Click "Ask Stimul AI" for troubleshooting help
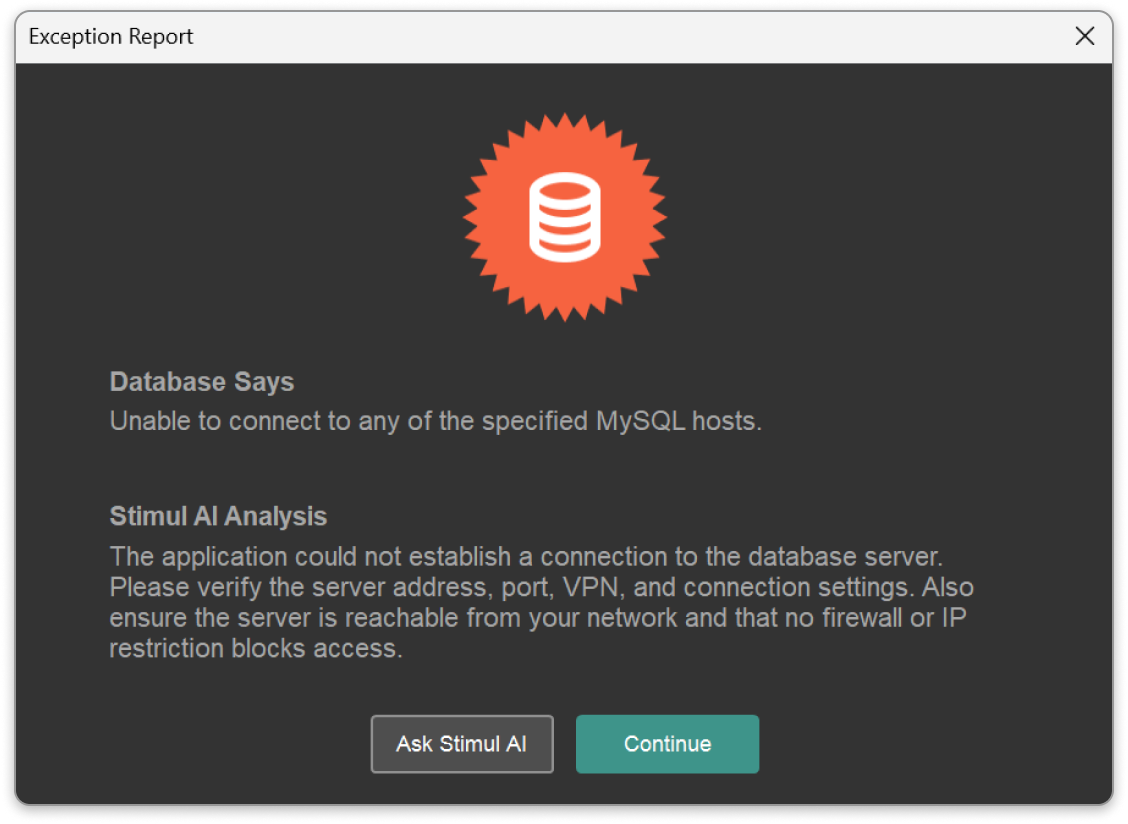The image size is (1128, 824). coord(462,744)
